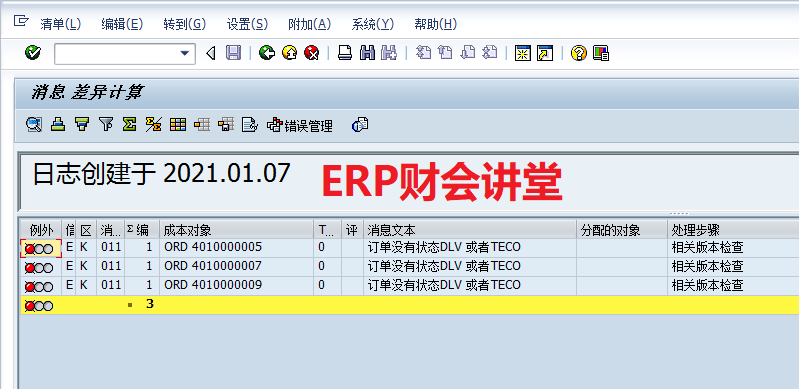The width and height of the screenshot is (799, 389).
Task: Click the Print icon in toolbar
Action: click(345, 53)
